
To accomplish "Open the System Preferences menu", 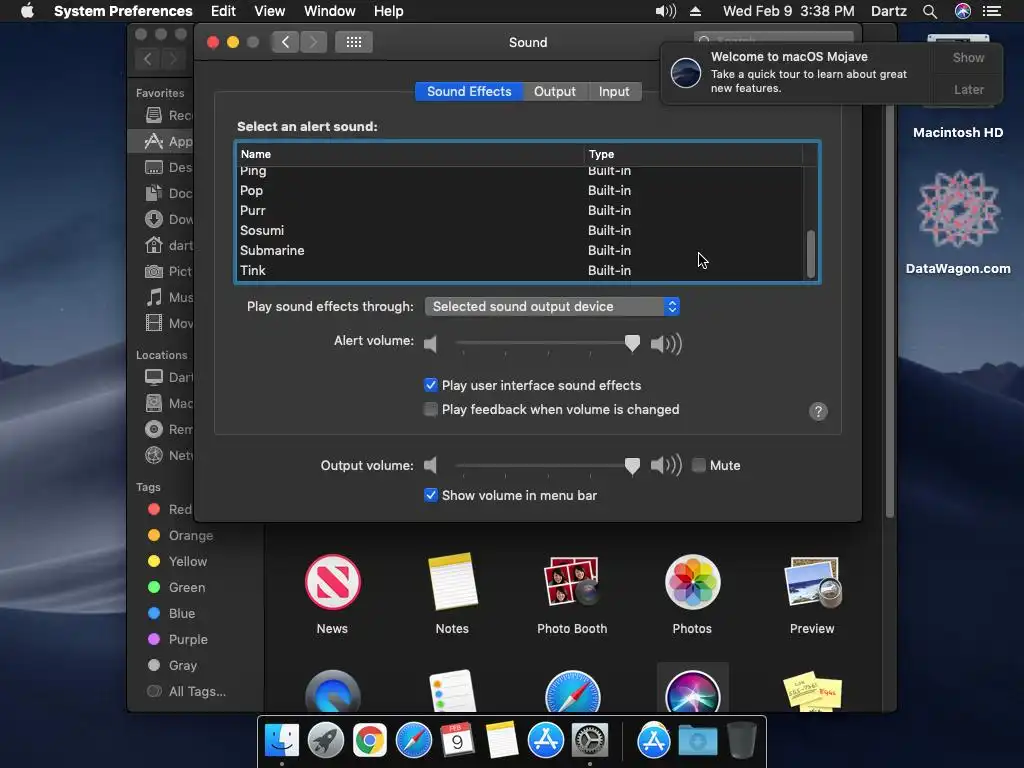I will tap(123, 11).
